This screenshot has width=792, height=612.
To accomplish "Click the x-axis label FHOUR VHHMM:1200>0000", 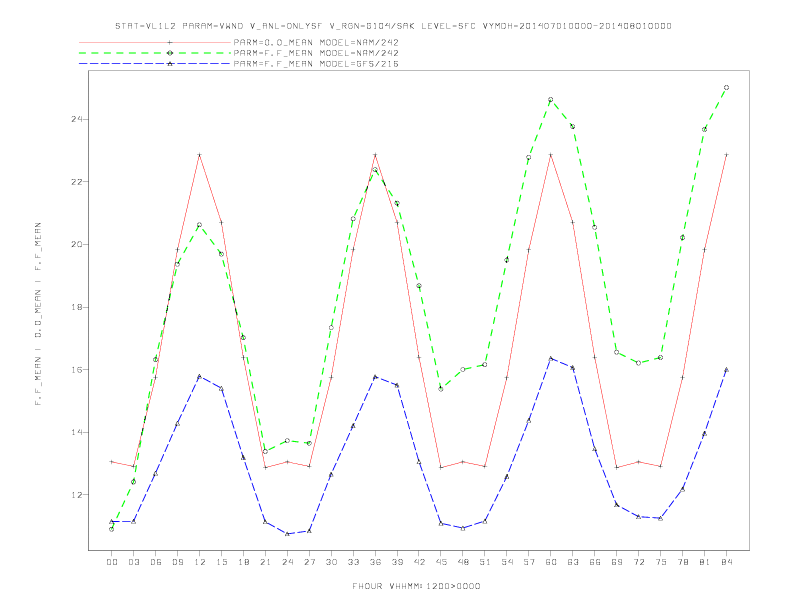I will point(416,586).
